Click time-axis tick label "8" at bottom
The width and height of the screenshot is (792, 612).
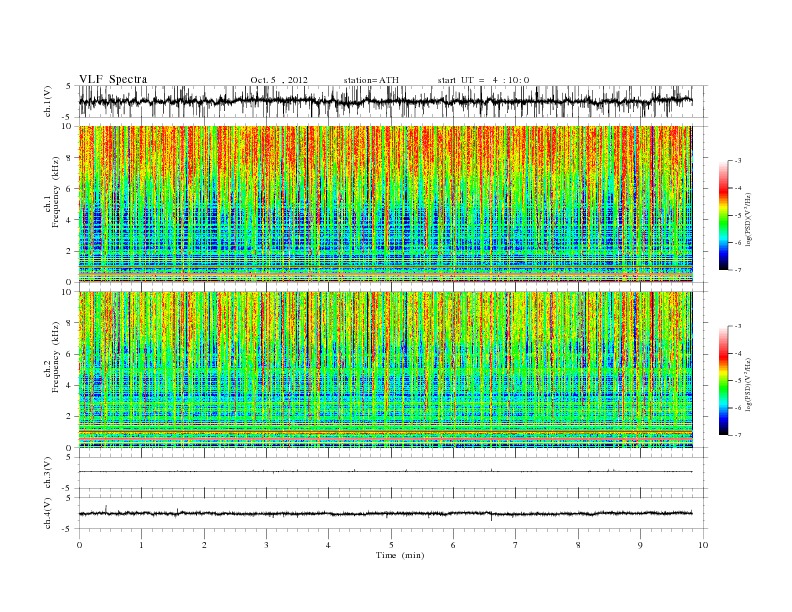(x=578, y=545)
